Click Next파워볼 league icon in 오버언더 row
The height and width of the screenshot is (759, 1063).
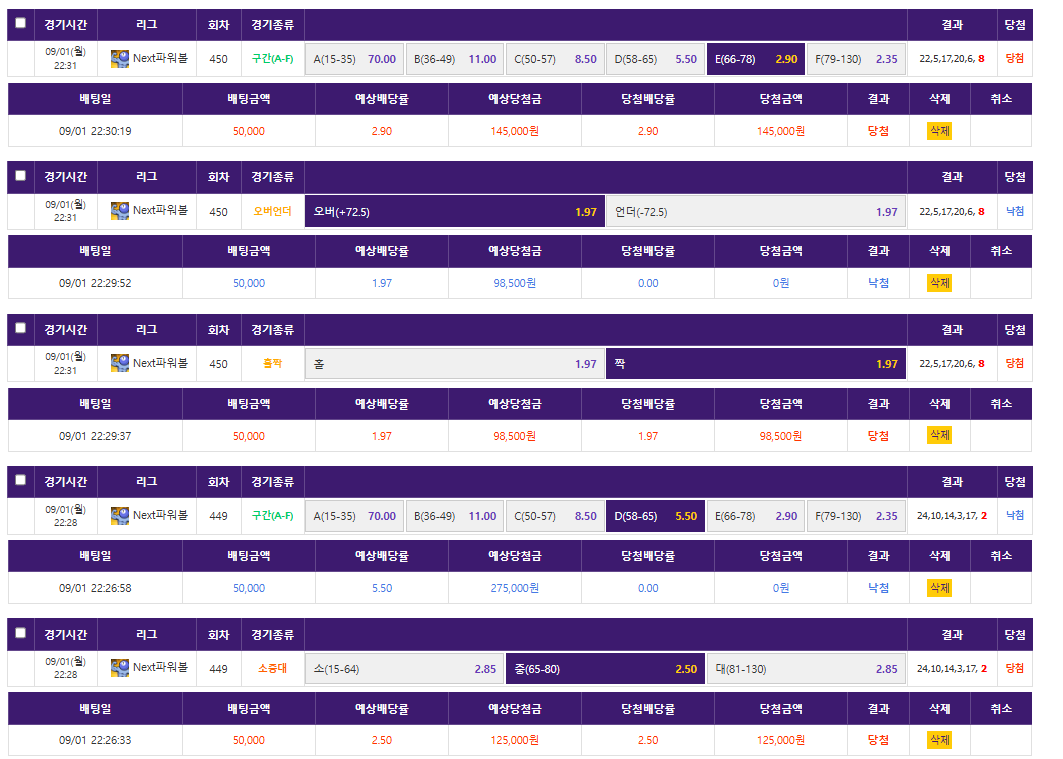pos(120,211)
